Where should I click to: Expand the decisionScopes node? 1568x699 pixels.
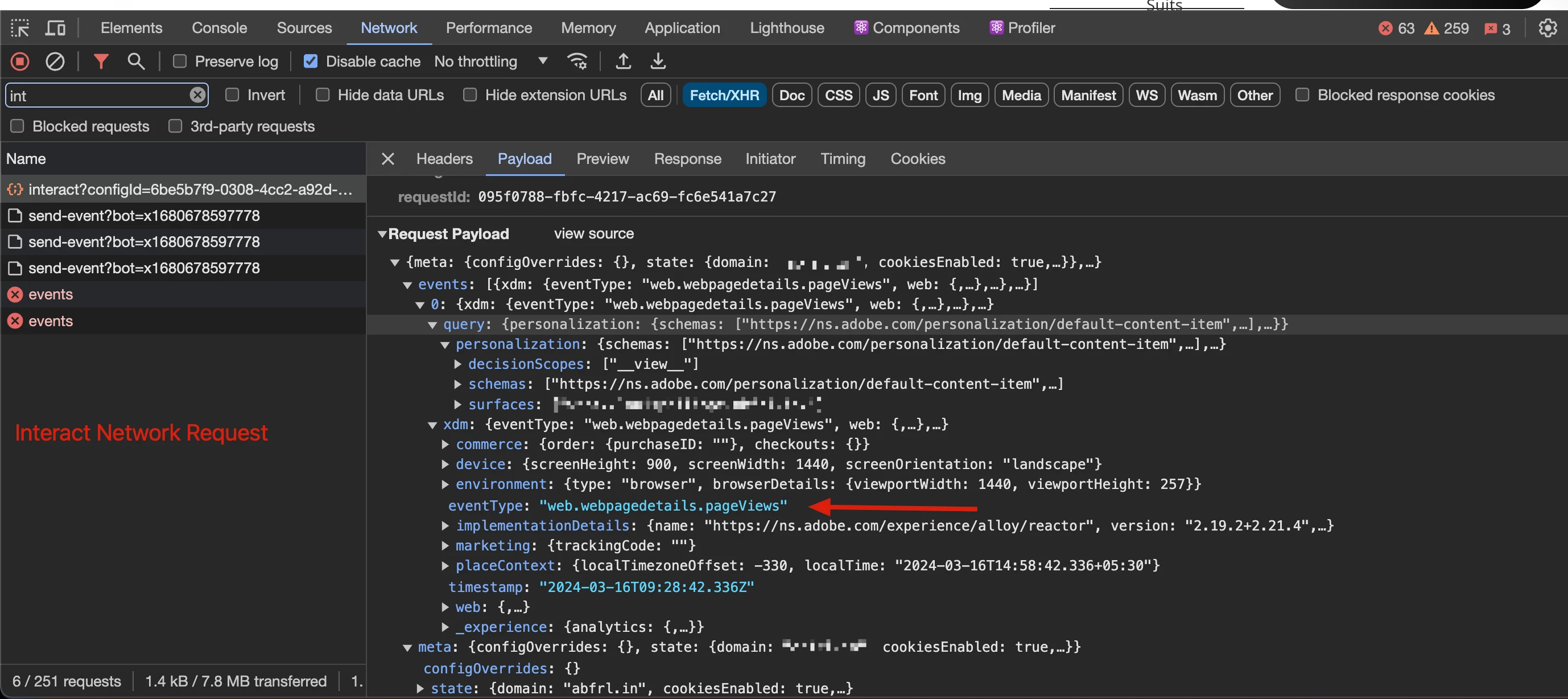[458, 364]
